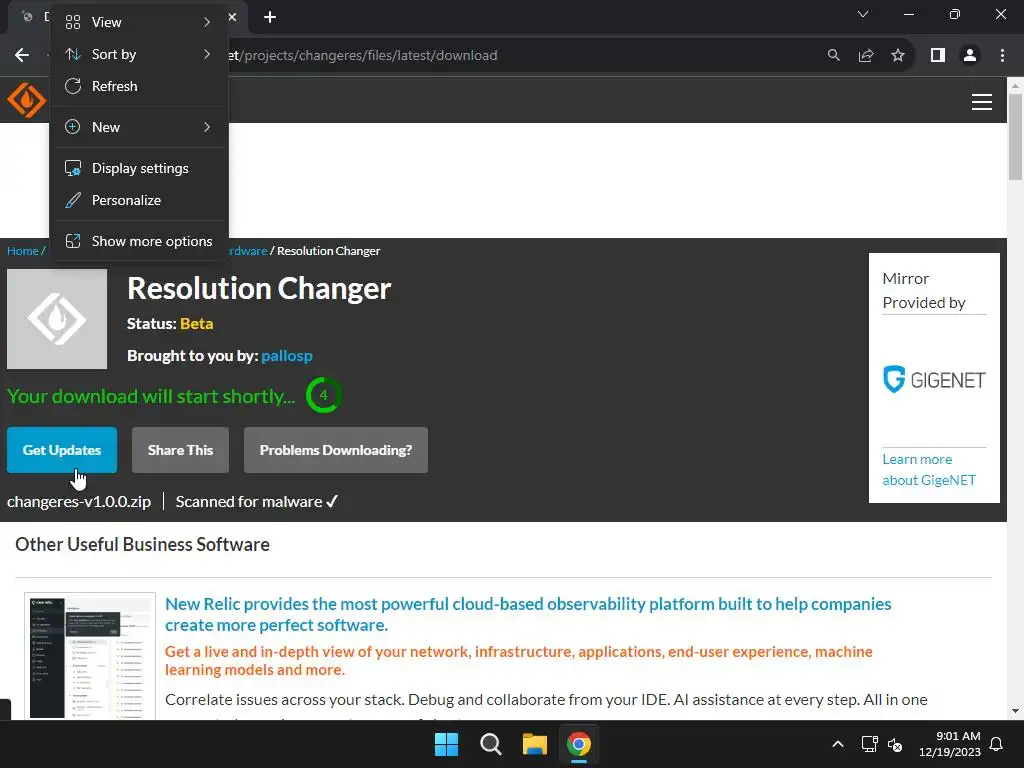Click the network tray icon
1024x768 pixels.
[869, 744]
